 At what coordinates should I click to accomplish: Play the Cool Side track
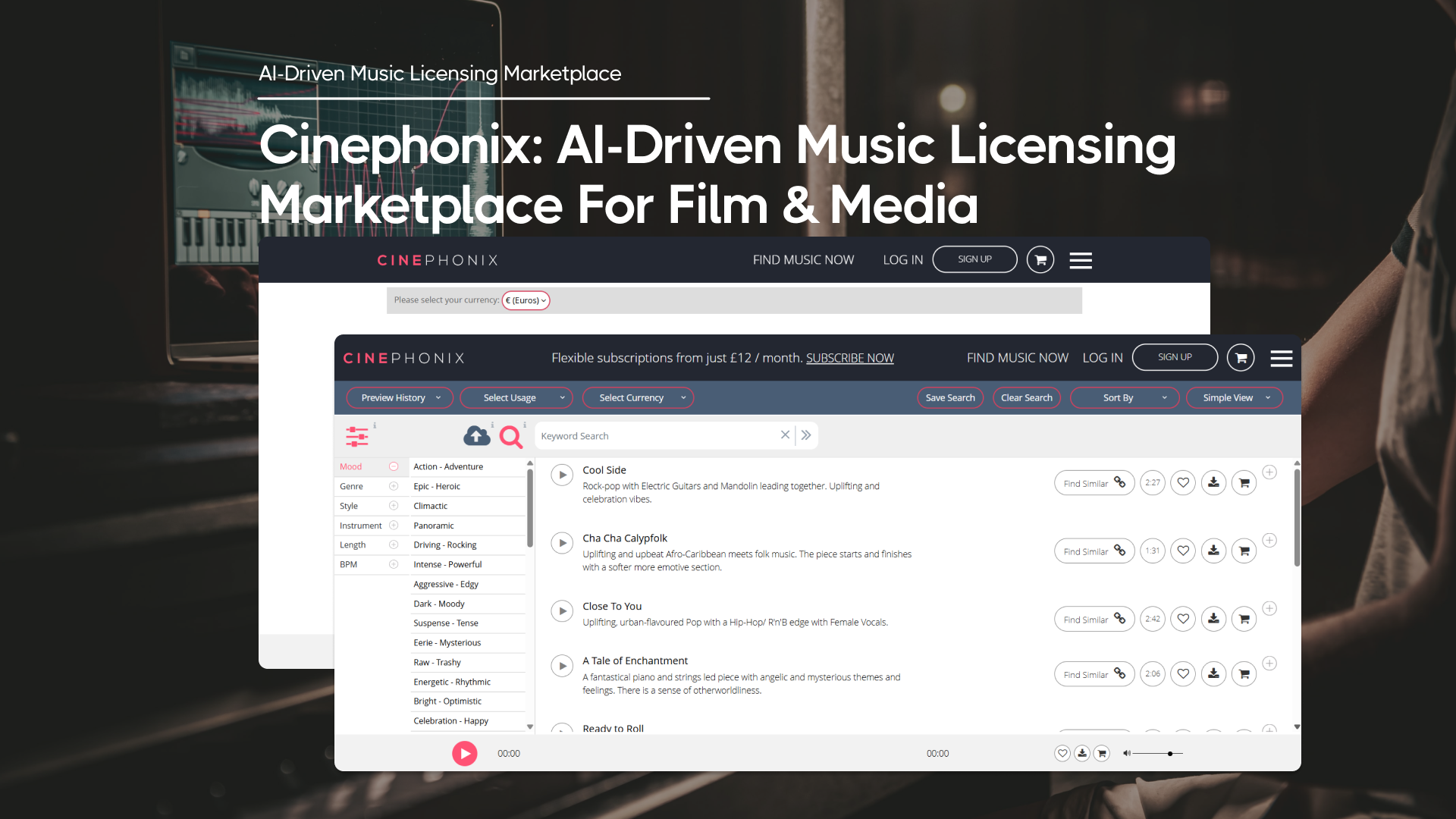562,475
